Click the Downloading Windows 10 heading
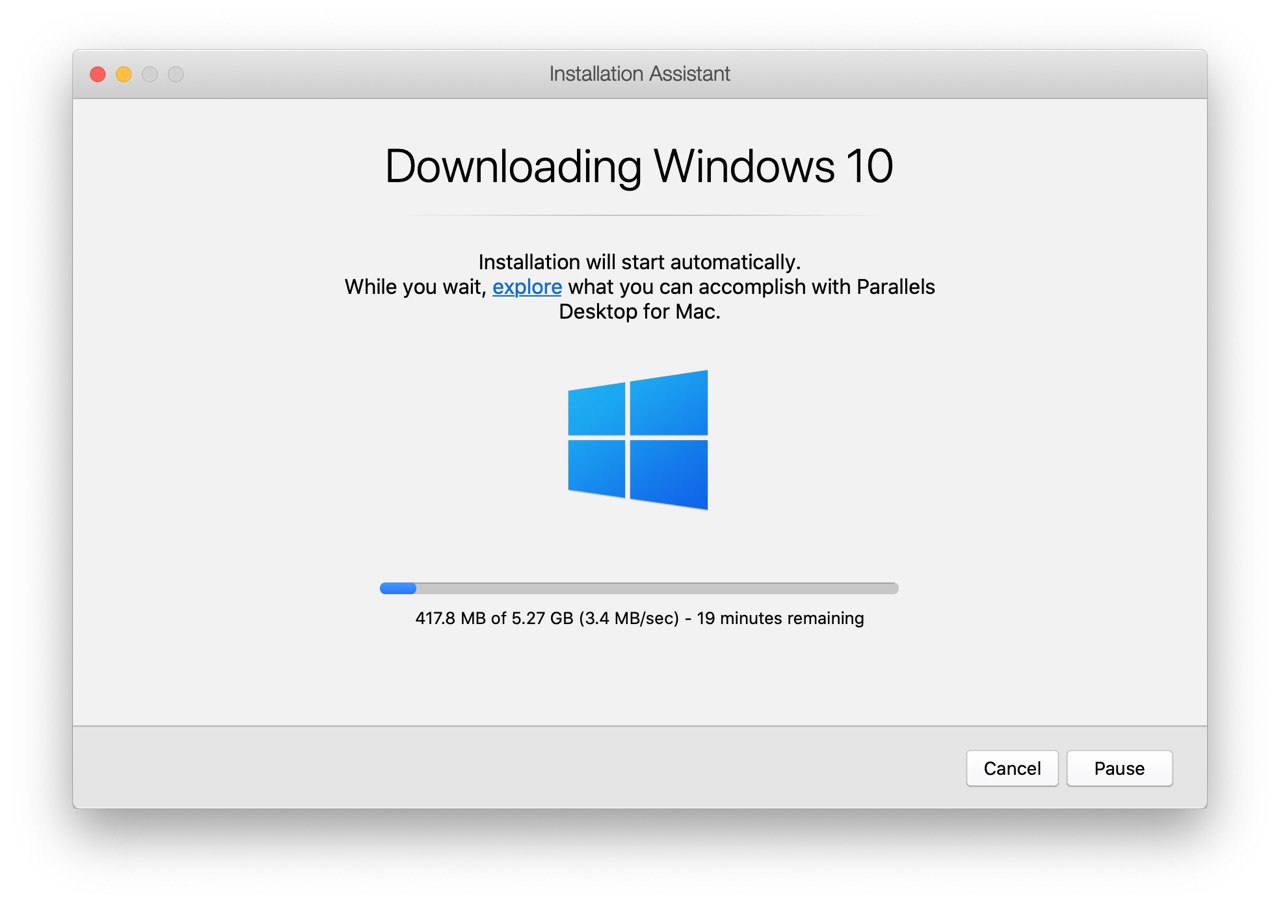This screenshot has width=1280, height=905. point(639,166)
